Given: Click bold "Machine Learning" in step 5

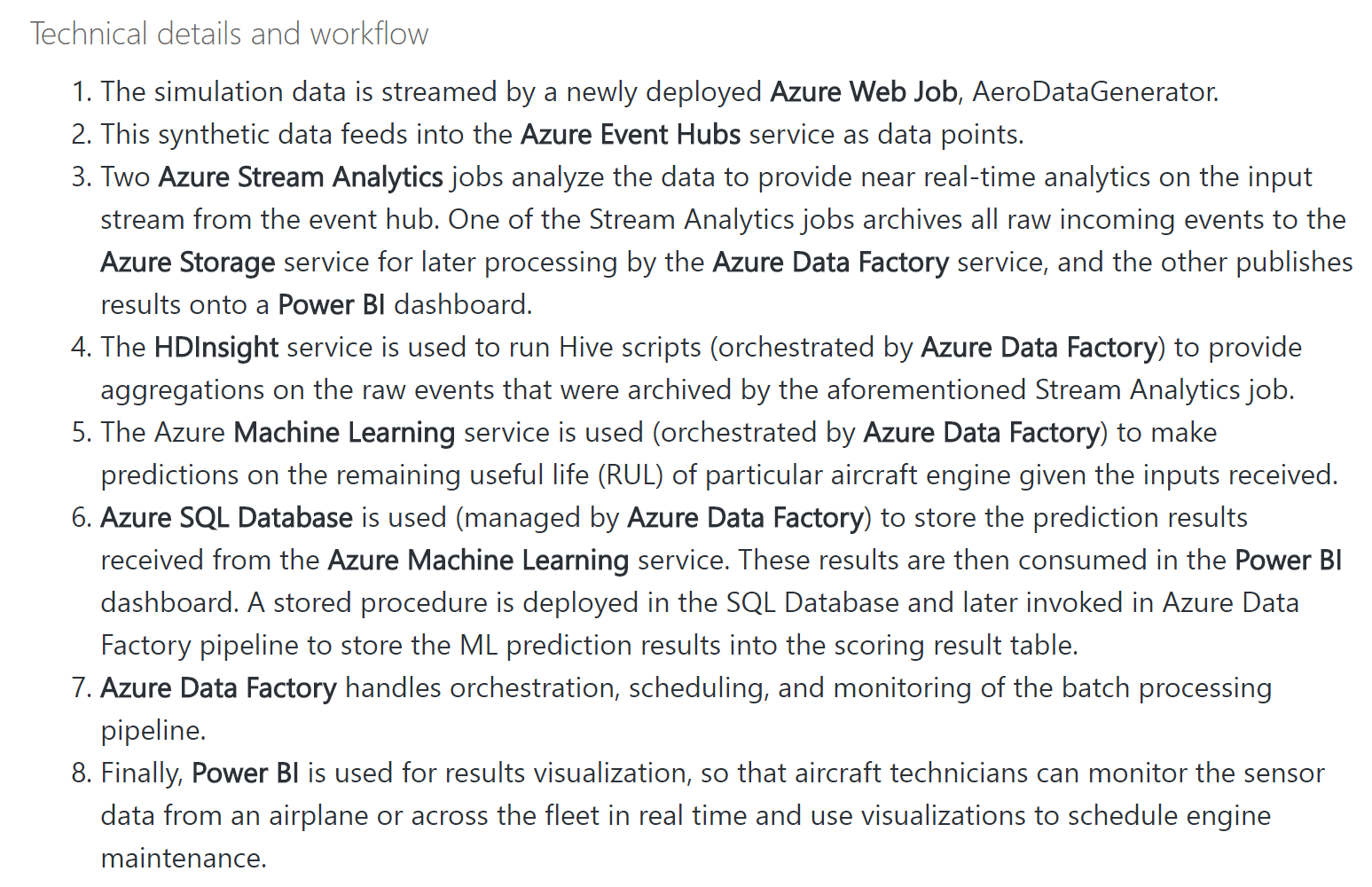Looking at the screenshot, I should point(344,432).
